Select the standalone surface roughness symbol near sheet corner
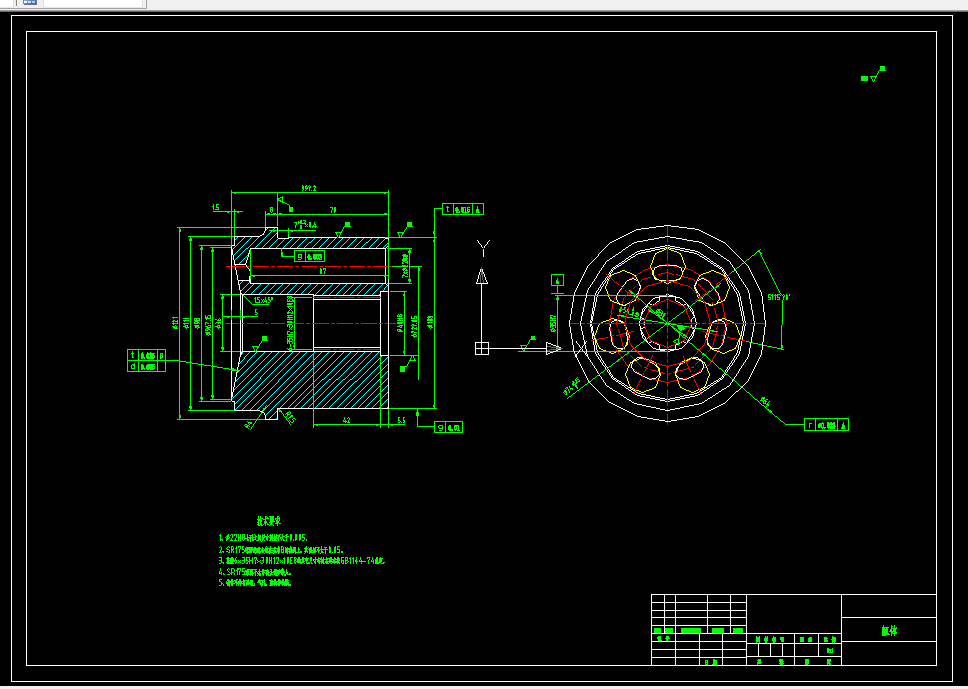 [x=874, y=74]
